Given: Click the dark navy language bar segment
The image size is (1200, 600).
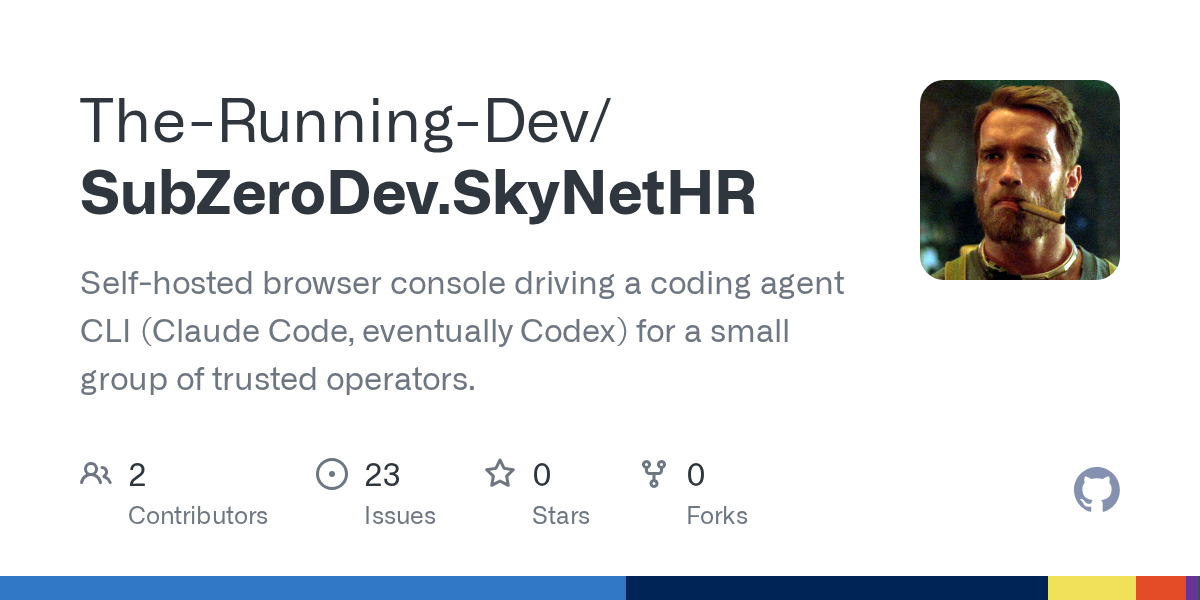Looking at the screenshot, I should tap(837, 588).
